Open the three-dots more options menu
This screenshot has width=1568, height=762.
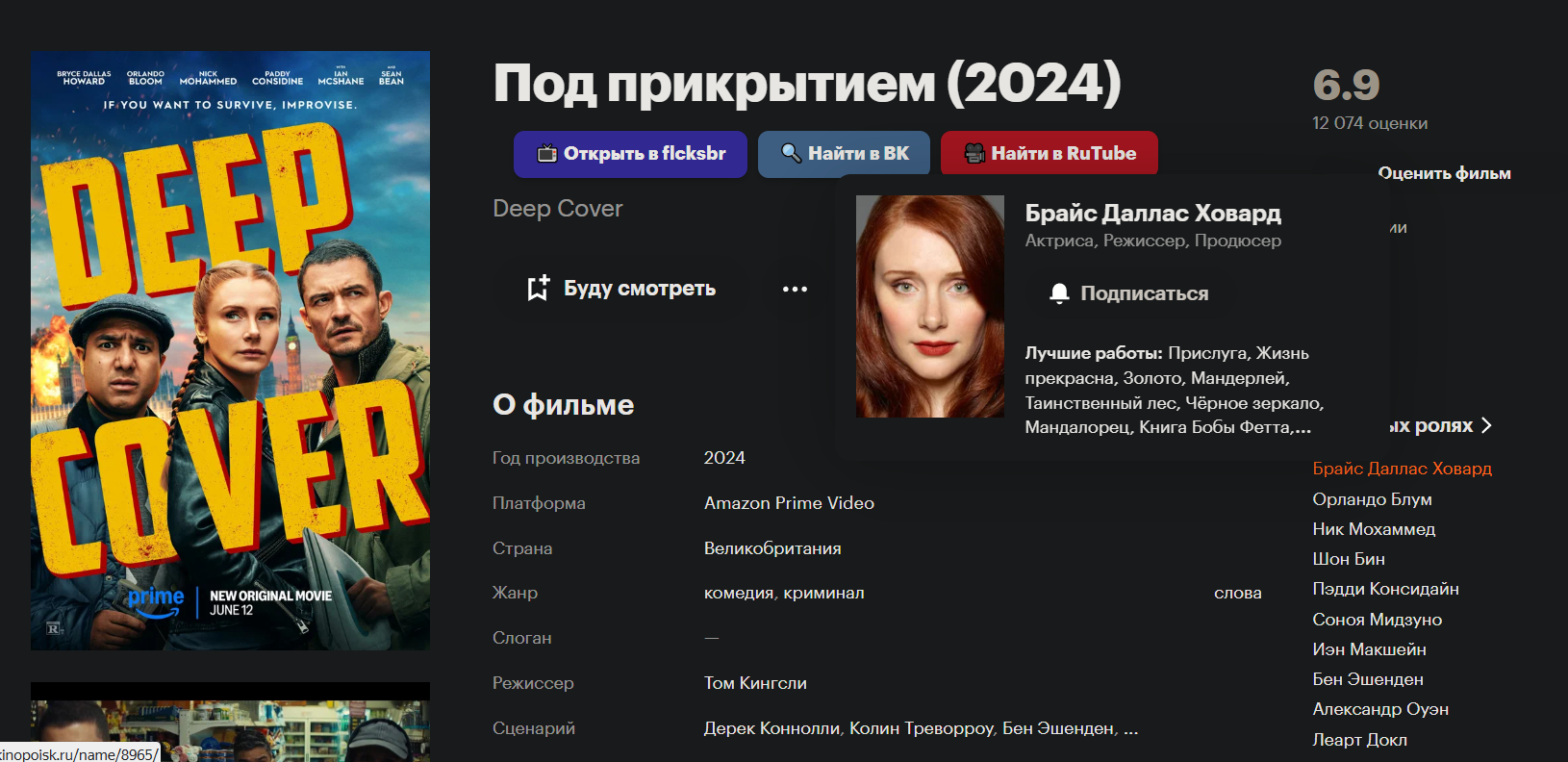[x=795, y=289]
